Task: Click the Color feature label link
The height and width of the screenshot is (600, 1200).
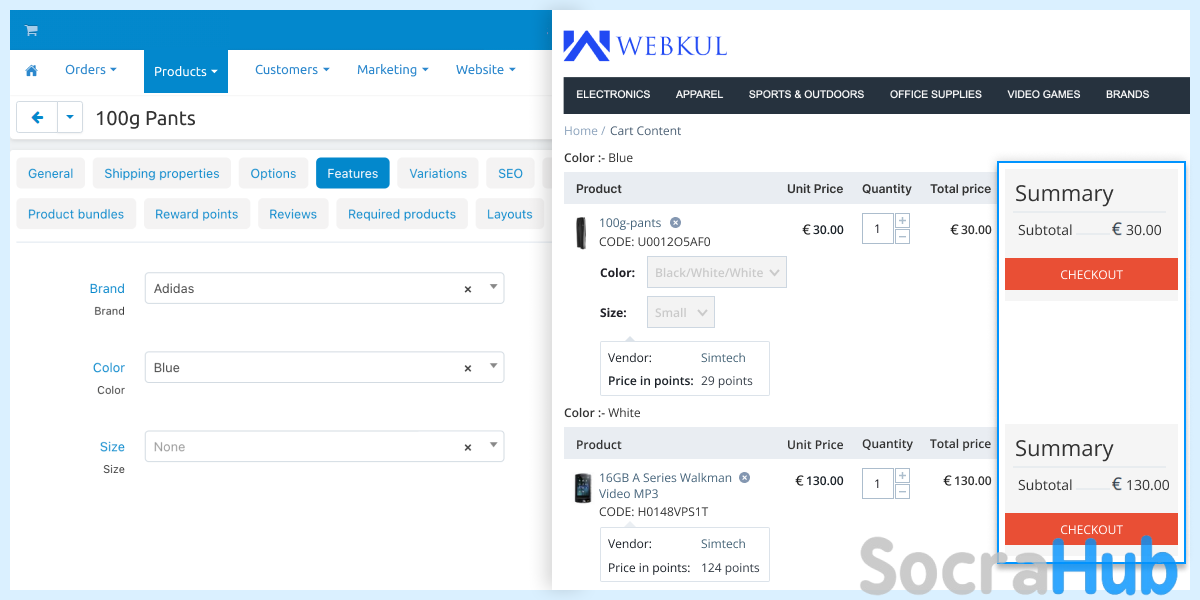Action: 109,367
